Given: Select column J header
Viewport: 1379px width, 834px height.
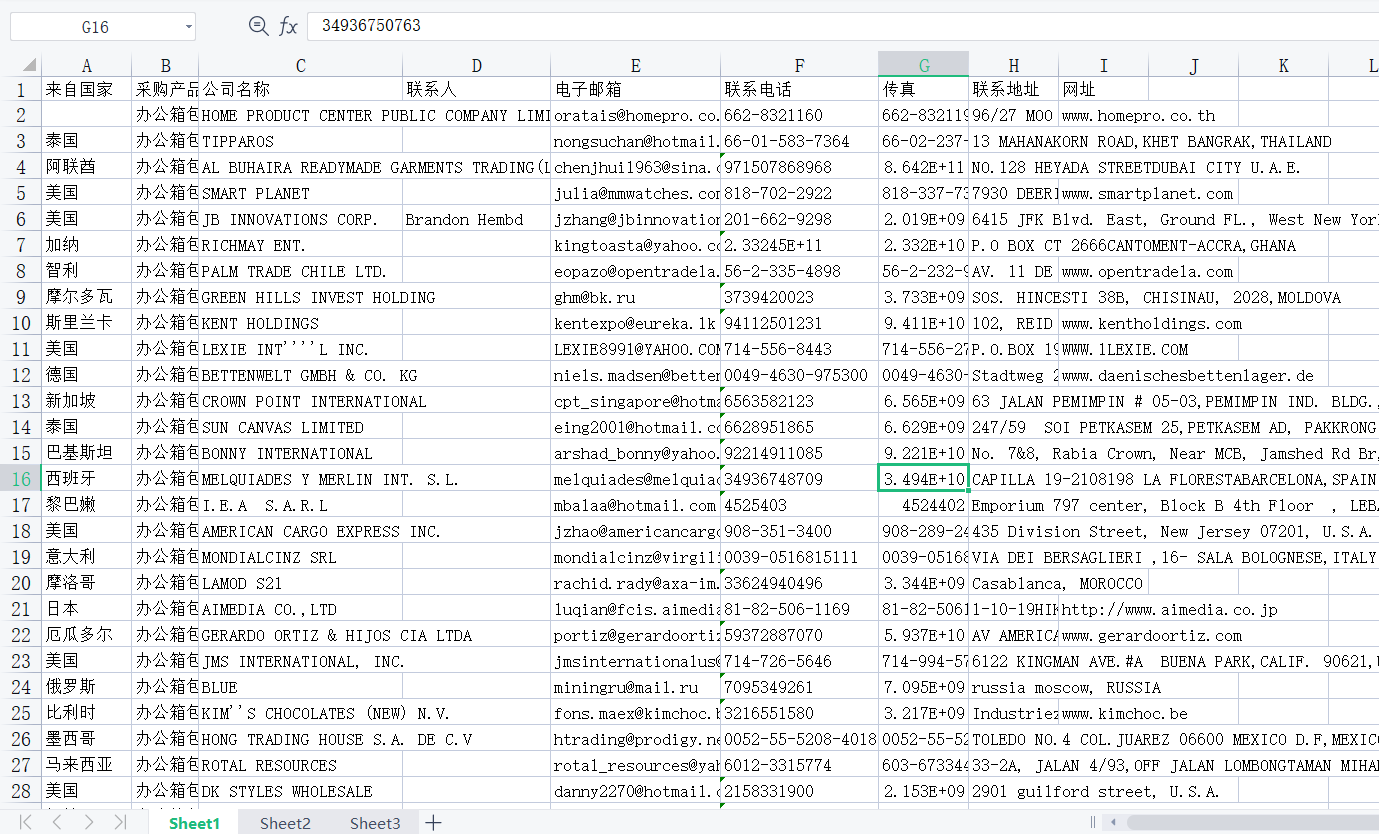Looking at the screenshot, I should pyautogui.click(x=1194, y=65).
